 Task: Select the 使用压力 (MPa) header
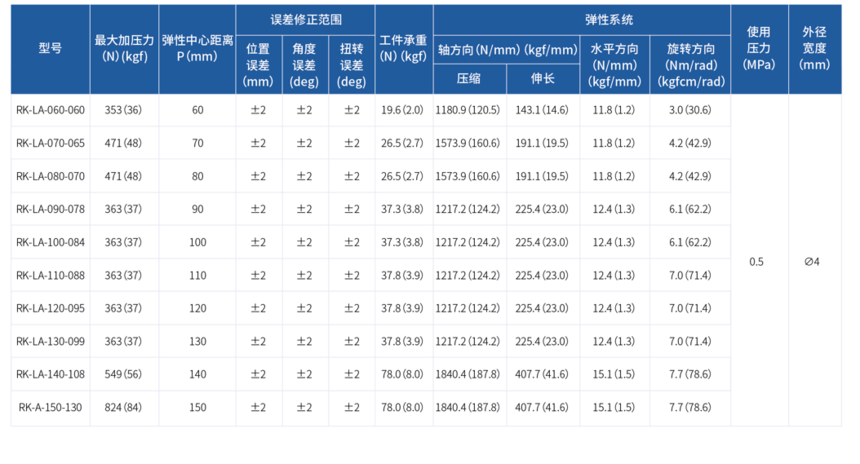coord(759,48)
